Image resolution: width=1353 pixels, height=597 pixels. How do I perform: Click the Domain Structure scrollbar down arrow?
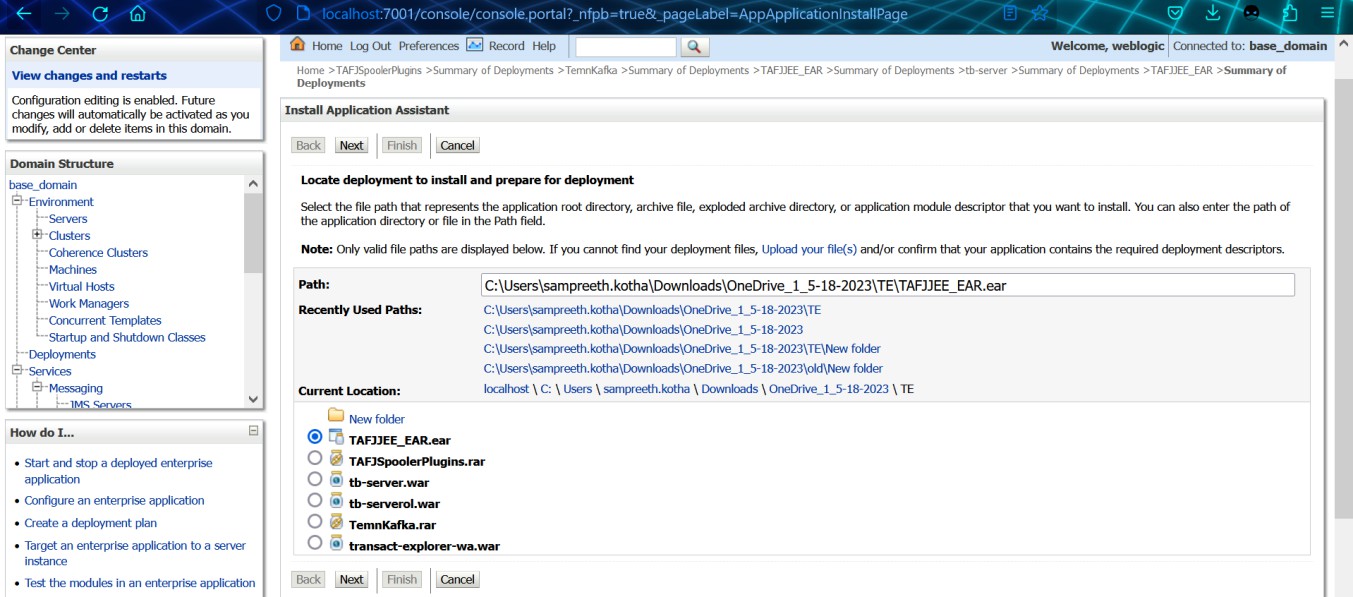(253, 399)
